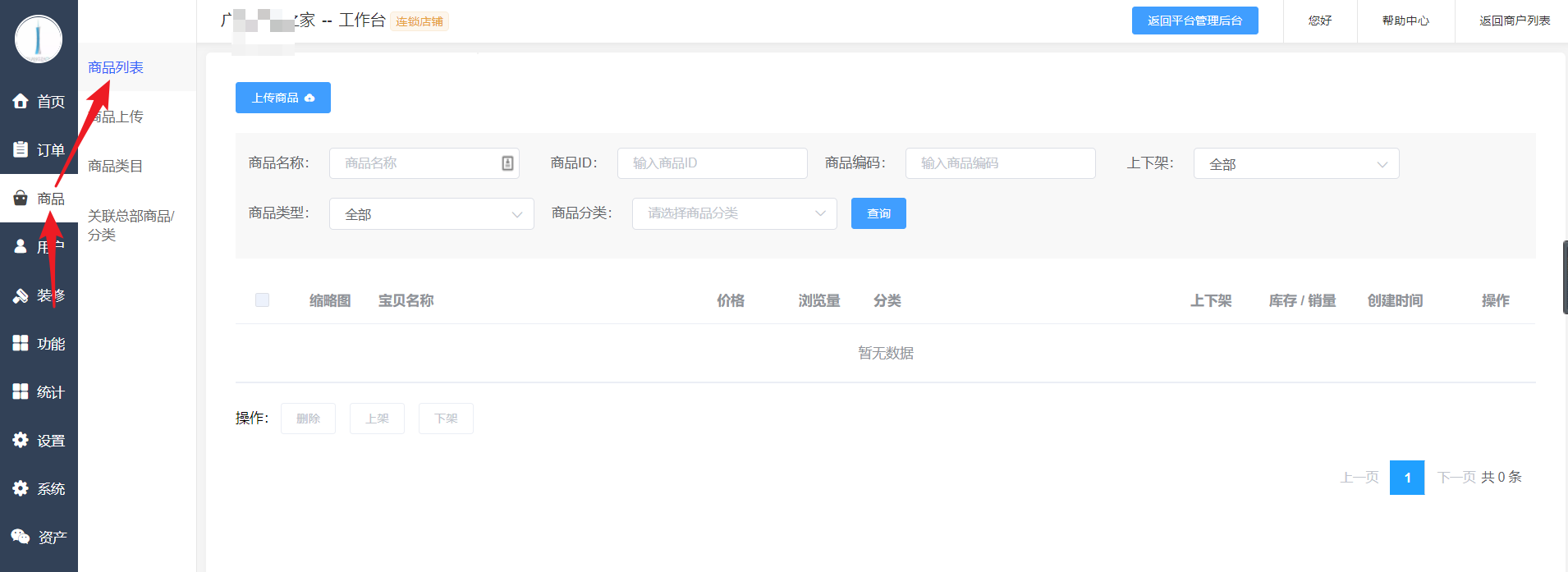Click the statistics grid icon
This screenshot has height=572, width=1568.
point(21,391)
